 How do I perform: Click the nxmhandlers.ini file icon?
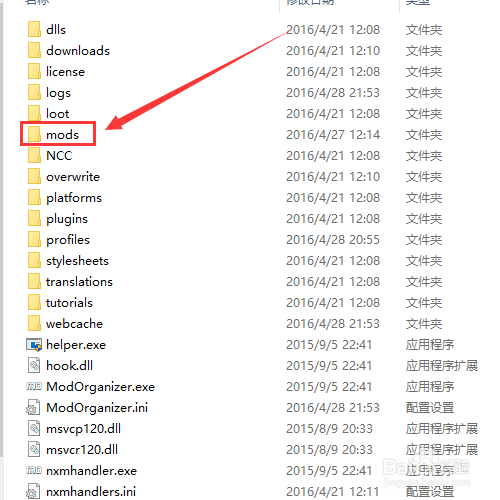[33, 491]
